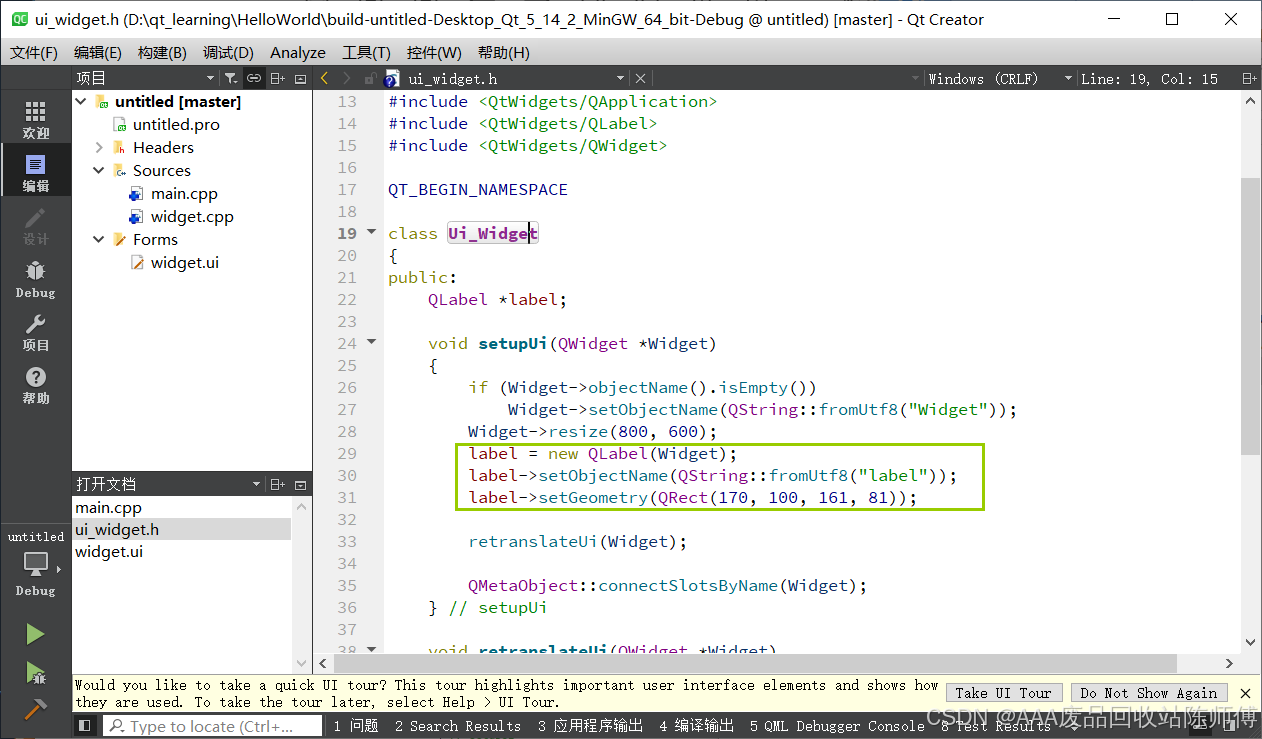Open the 欢迎 (Welcome) mode
Viewport: 1262px width, 739px height.
(x=35, y=119)
